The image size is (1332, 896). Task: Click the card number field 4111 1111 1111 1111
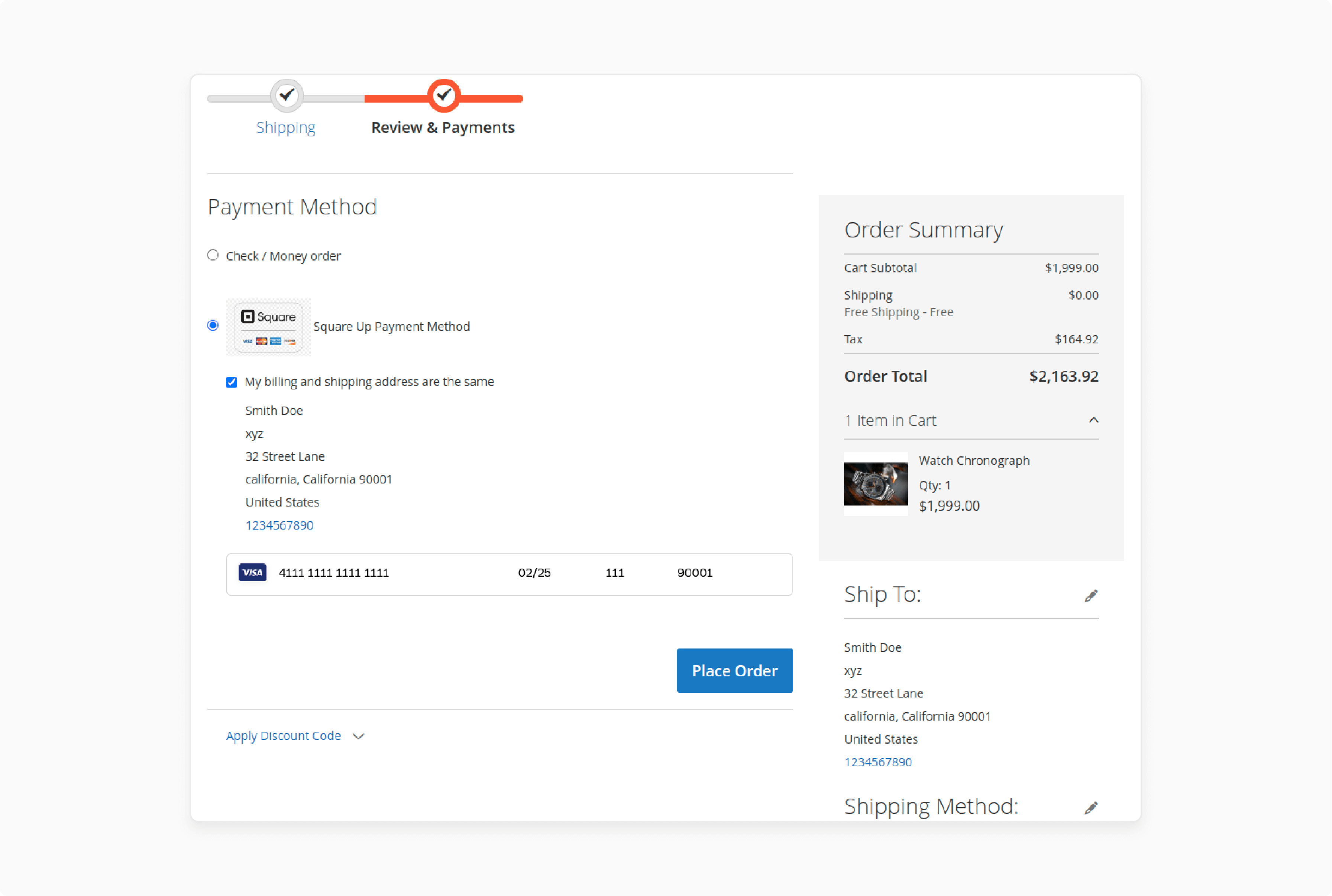click(x=334, y=573)
